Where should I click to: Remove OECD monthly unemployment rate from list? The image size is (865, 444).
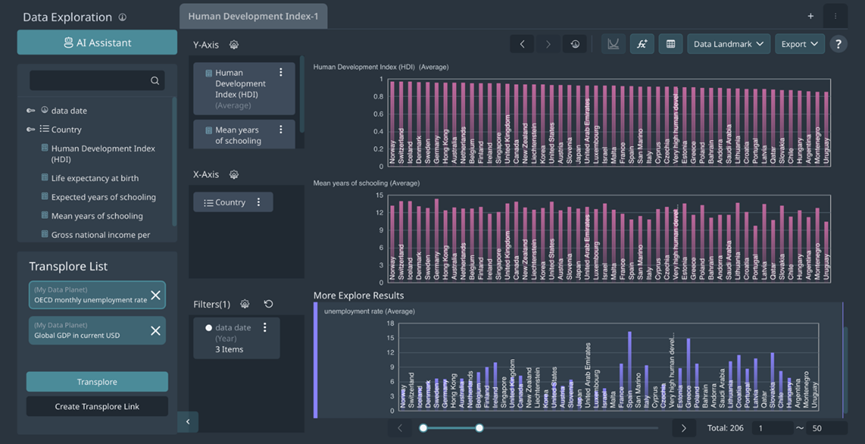[155, 294]
